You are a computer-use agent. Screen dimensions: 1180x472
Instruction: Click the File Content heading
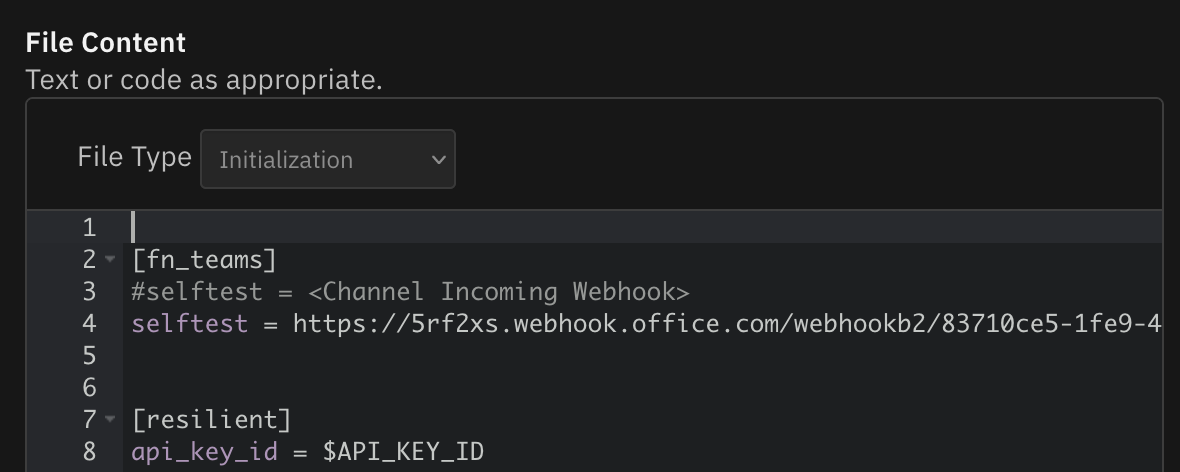click(106, 43)
